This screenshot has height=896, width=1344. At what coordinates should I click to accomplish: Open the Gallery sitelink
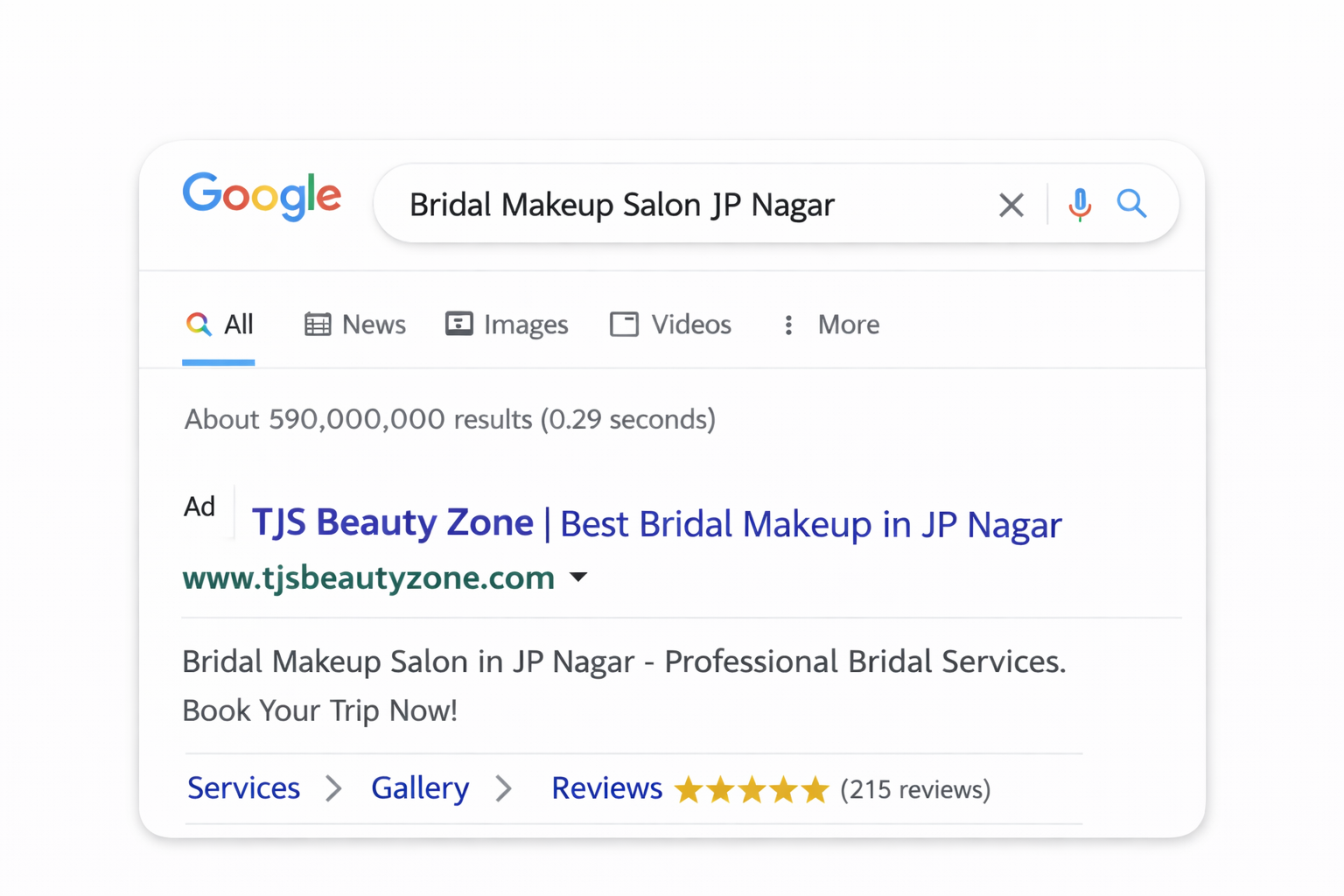click(420, 788)
